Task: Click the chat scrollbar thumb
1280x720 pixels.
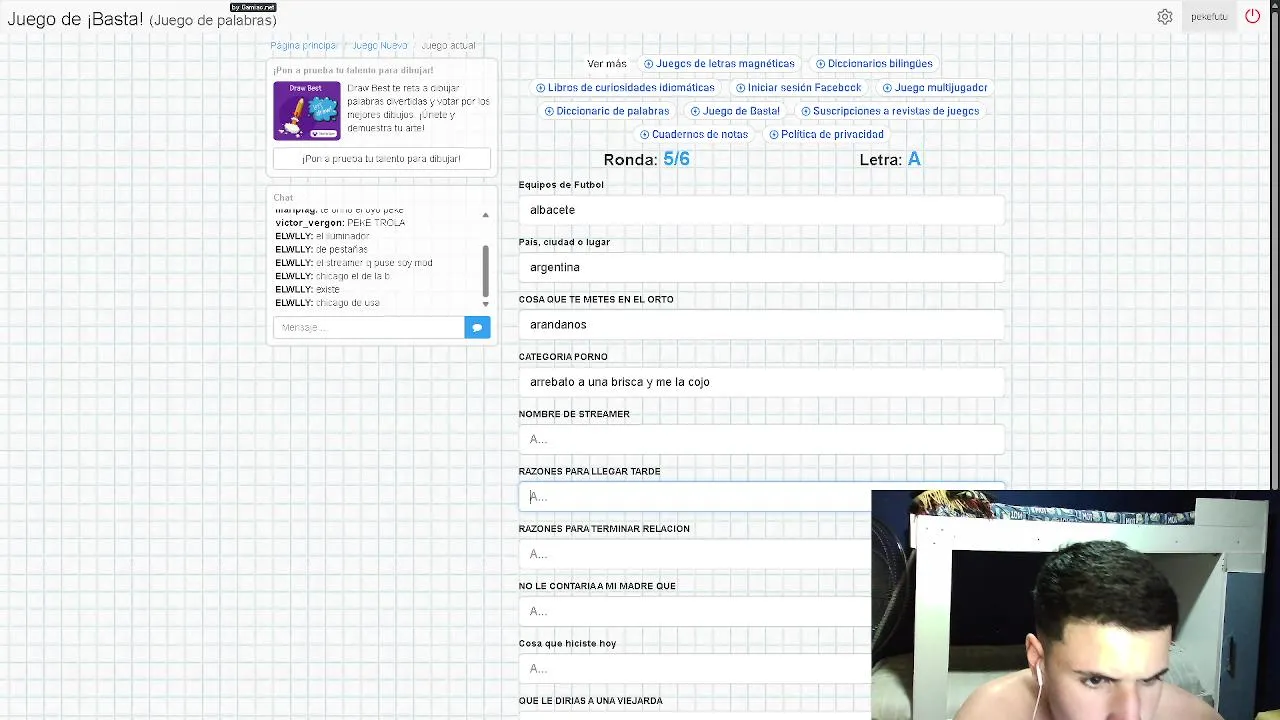Action: 485,270
